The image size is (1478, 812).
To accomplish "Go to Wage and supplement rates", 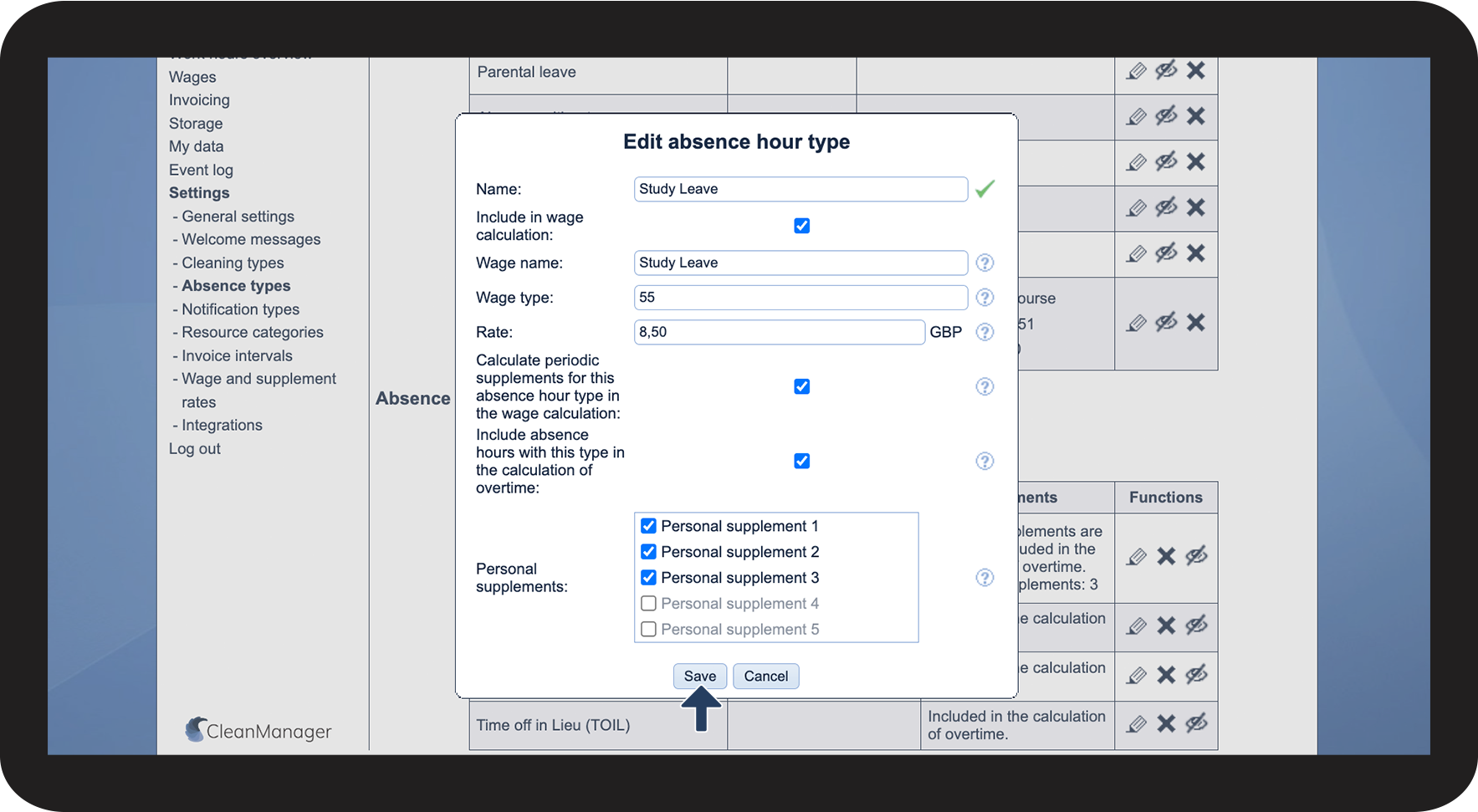I will (258, 391).
